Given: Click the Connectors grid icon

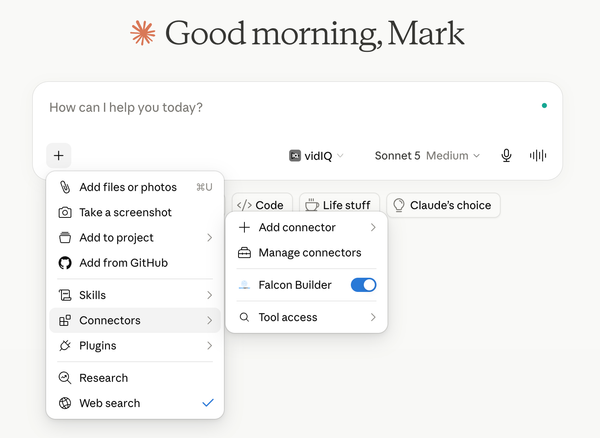Looking at the screenshot, I should [65, 320].
